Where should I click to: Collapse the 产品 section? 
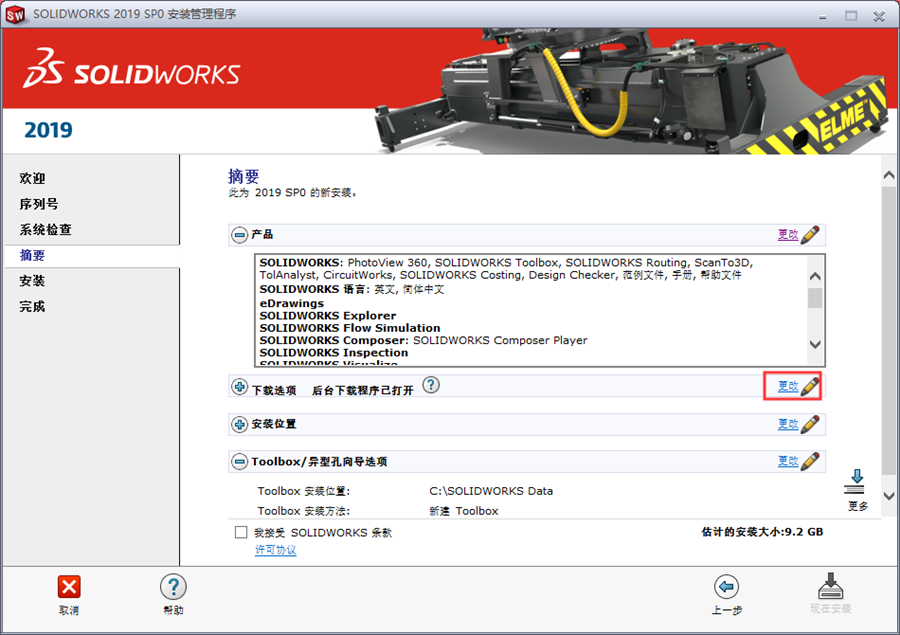click(239, 235)
